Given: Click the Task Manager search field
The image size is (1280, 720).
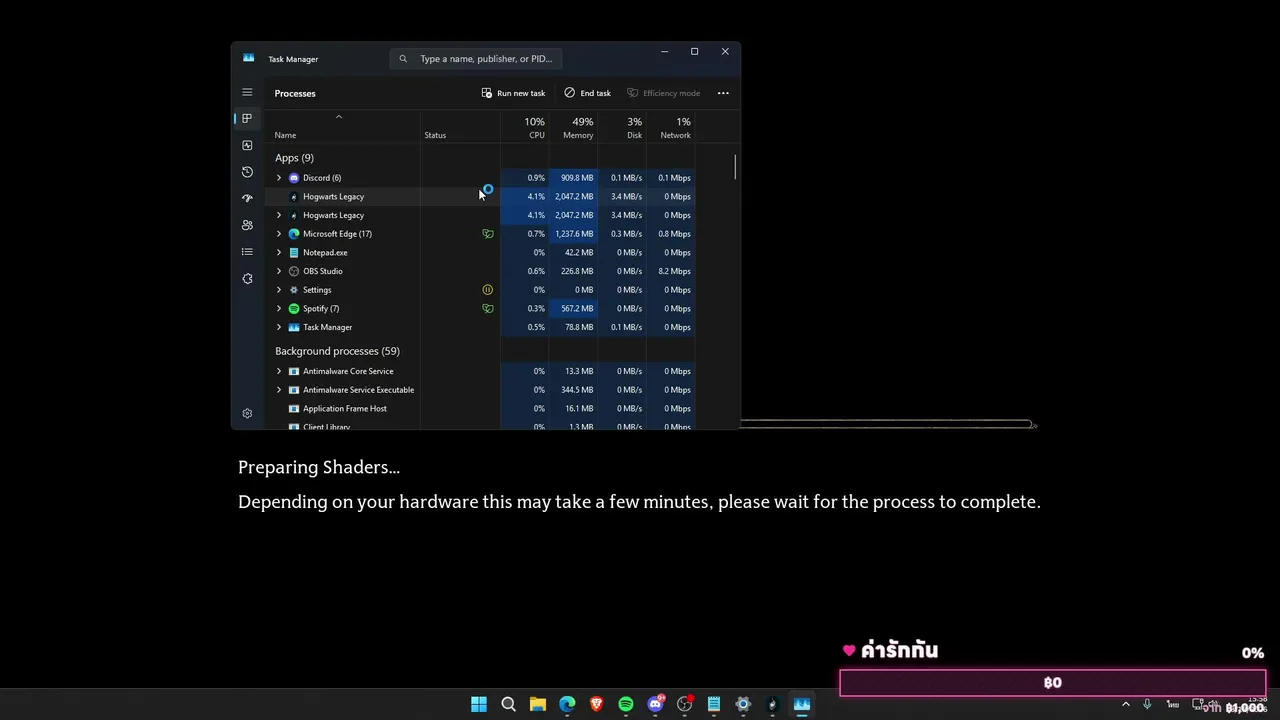Looking at the screenshot, I should 476,59.
